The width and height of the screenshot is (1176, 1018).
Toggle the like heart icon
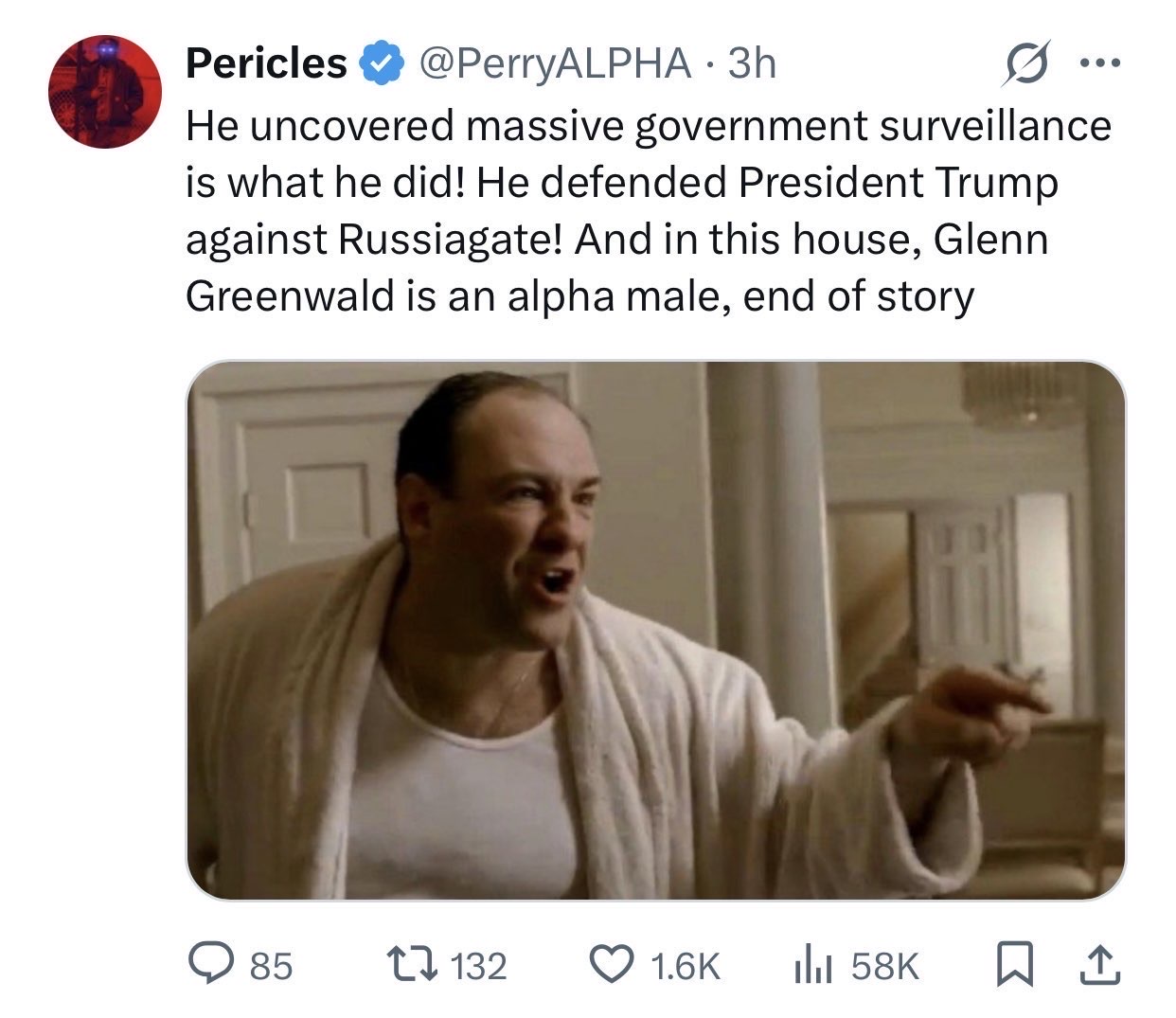[x=612, y=965]
